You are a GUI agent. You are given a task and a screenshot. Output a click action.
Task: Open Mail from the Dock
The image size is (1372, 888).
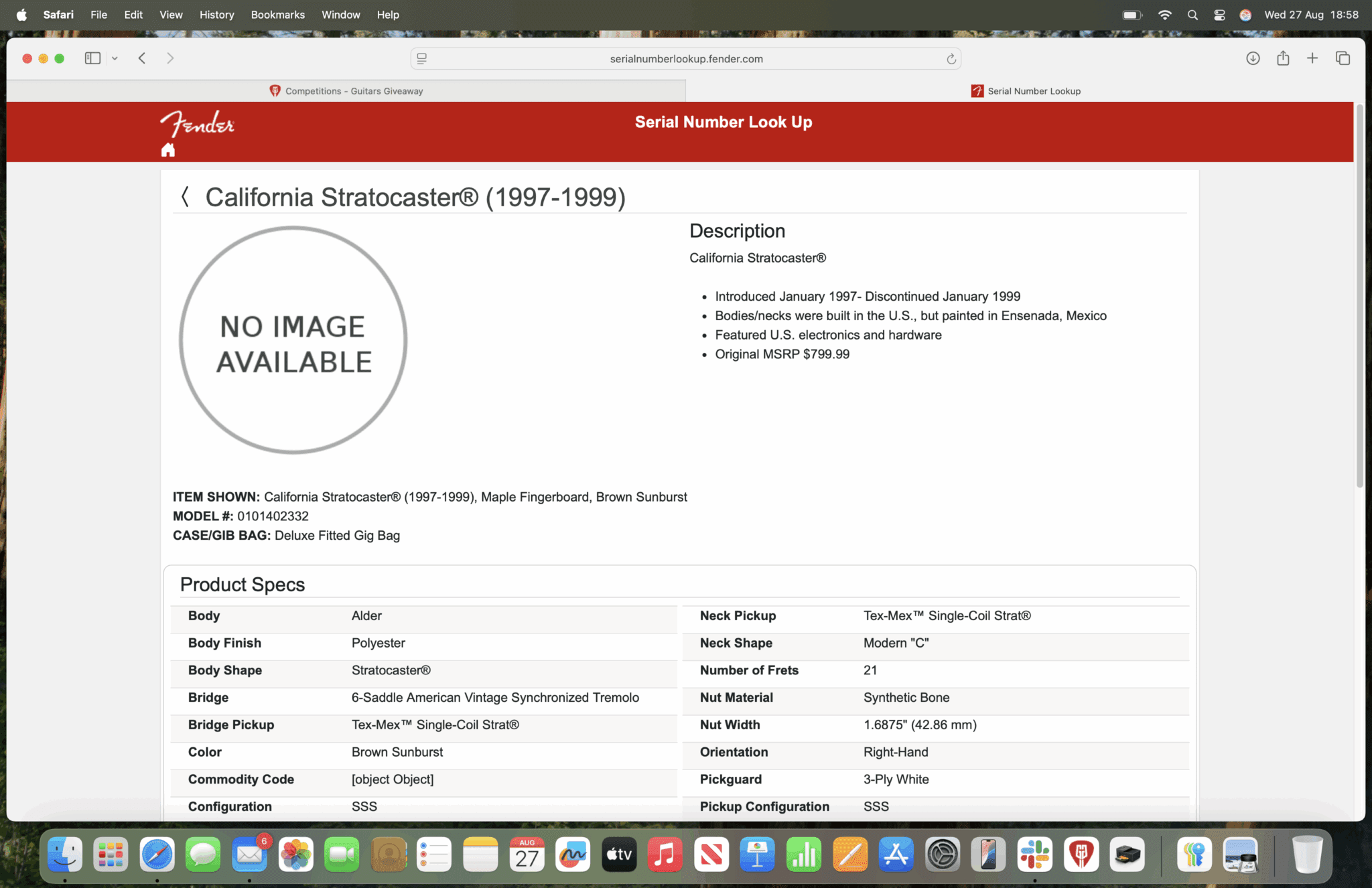click(x=249, y=855)
